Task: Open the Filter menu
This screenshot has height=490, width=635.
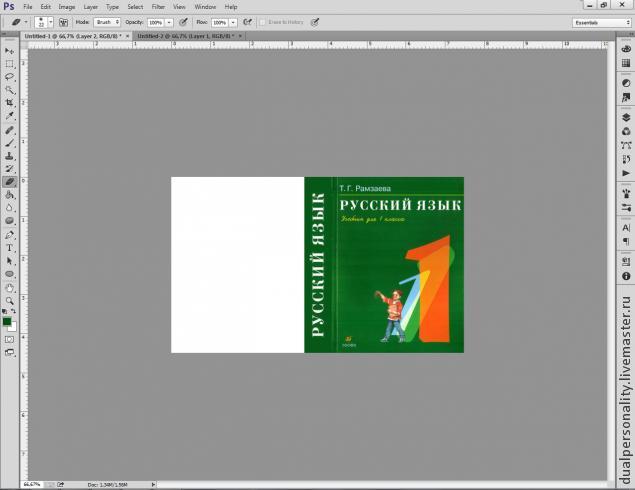Action: [x=158, y=6]
